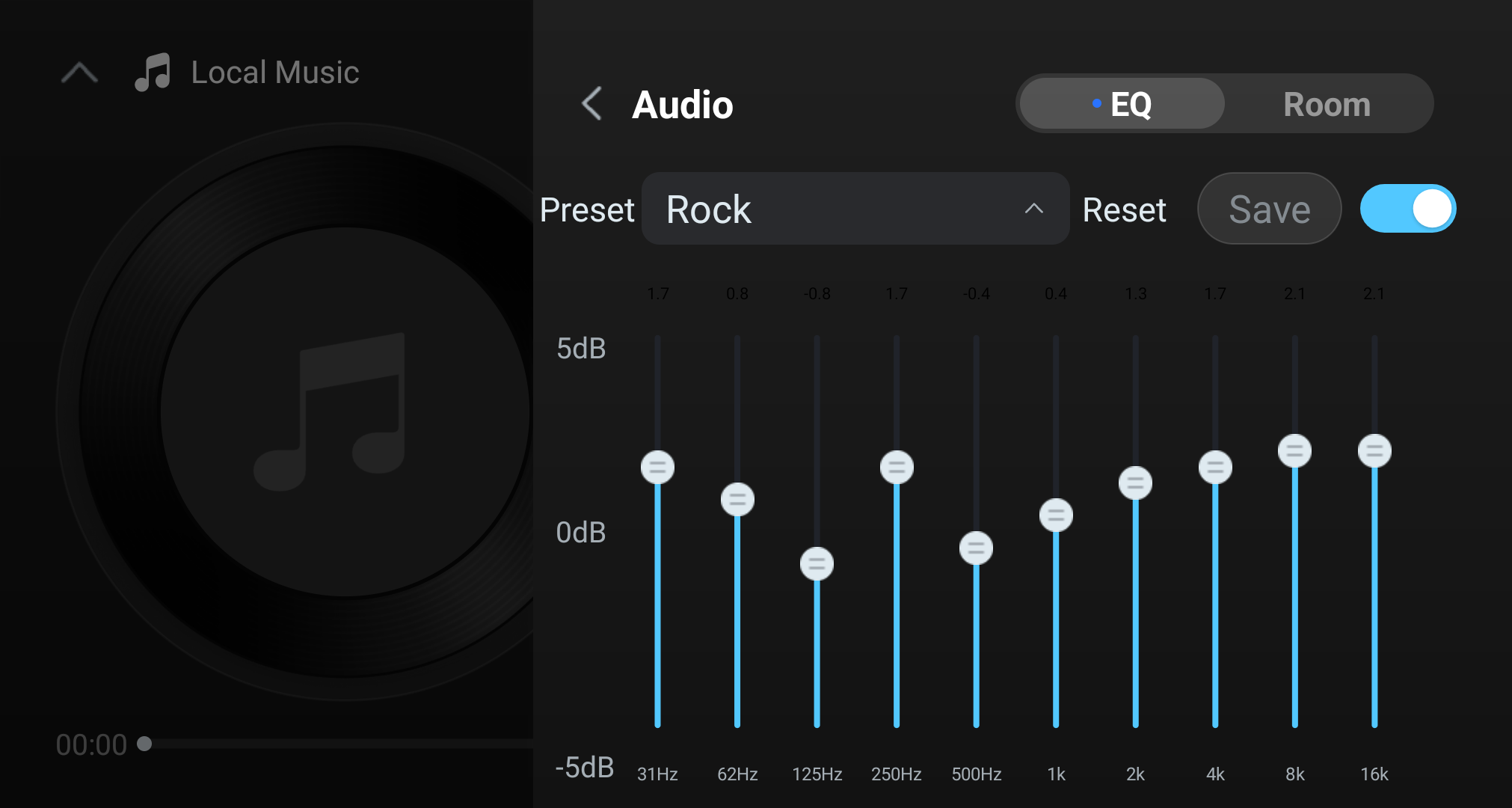Image resolution: width=1512 pixels, height=808 pixels.
Task: Collapse the Local Music panel with the up chevron
Action: (x=79, y=73)
